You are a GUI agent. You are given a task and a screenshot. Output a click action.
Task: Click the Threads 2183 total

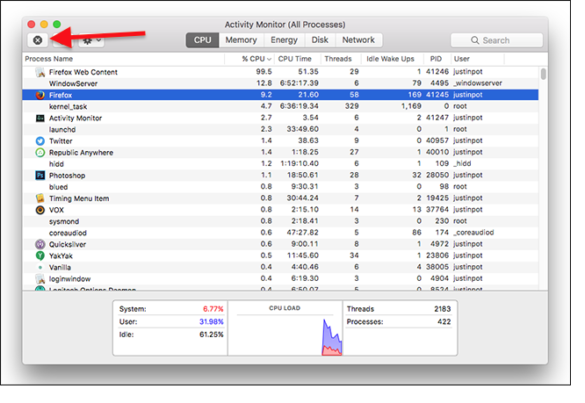click(398, 309)
